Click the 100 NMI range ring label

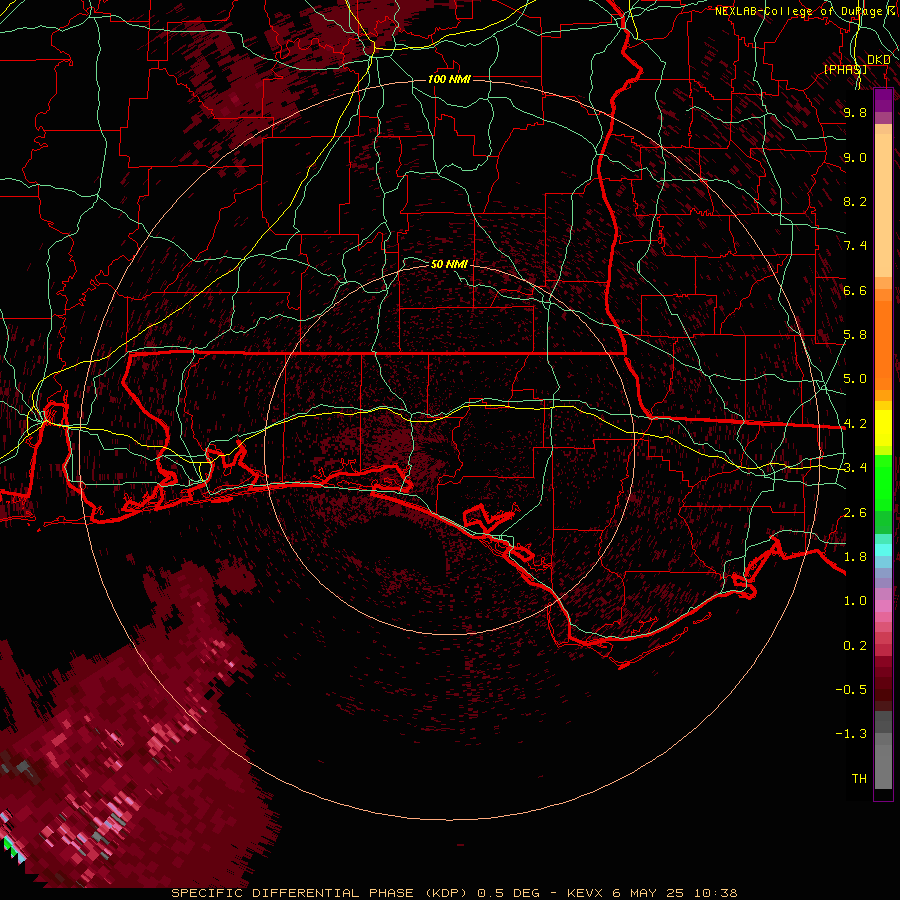click(449, 79)
